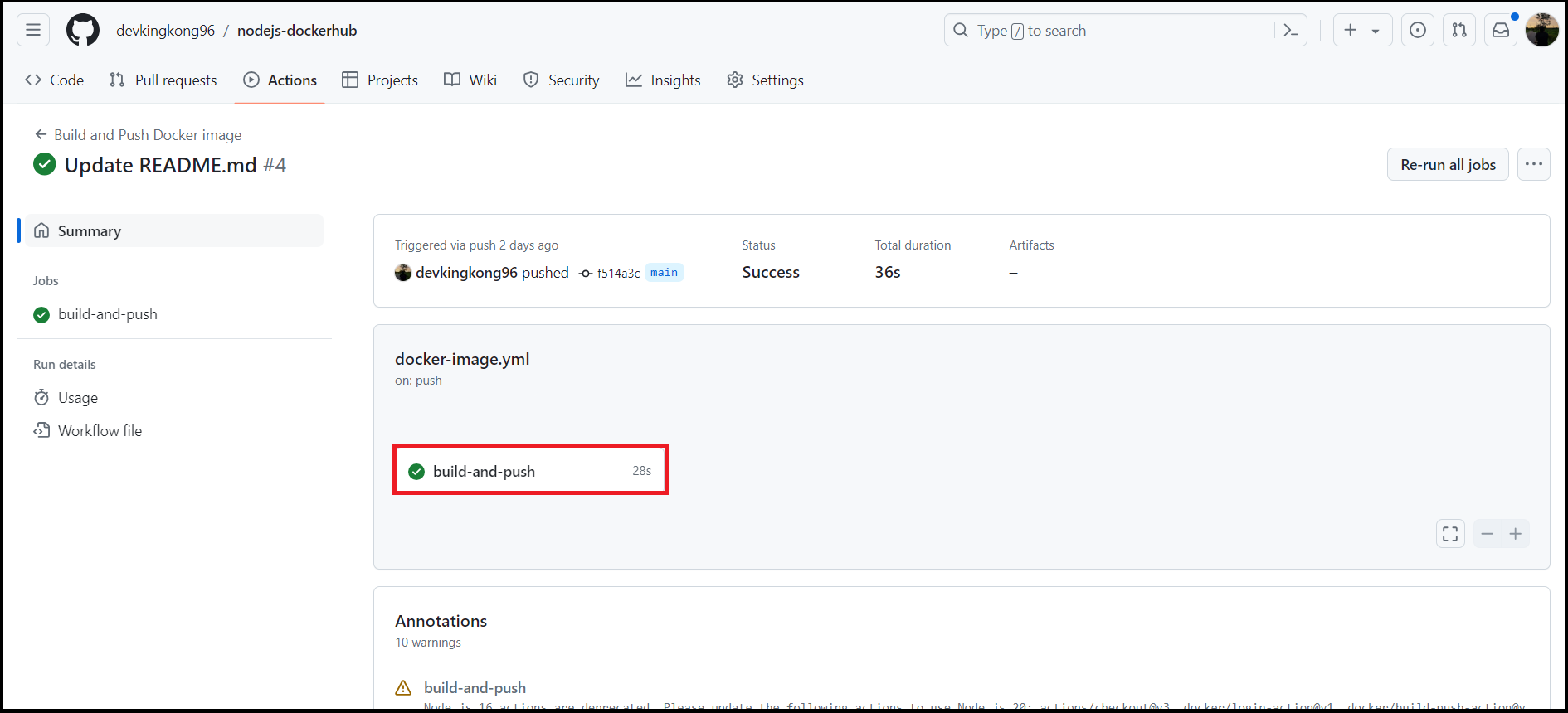Click the home icon next to Summary
Viewport: 1568px width, 713px height.
click(41, 230)
